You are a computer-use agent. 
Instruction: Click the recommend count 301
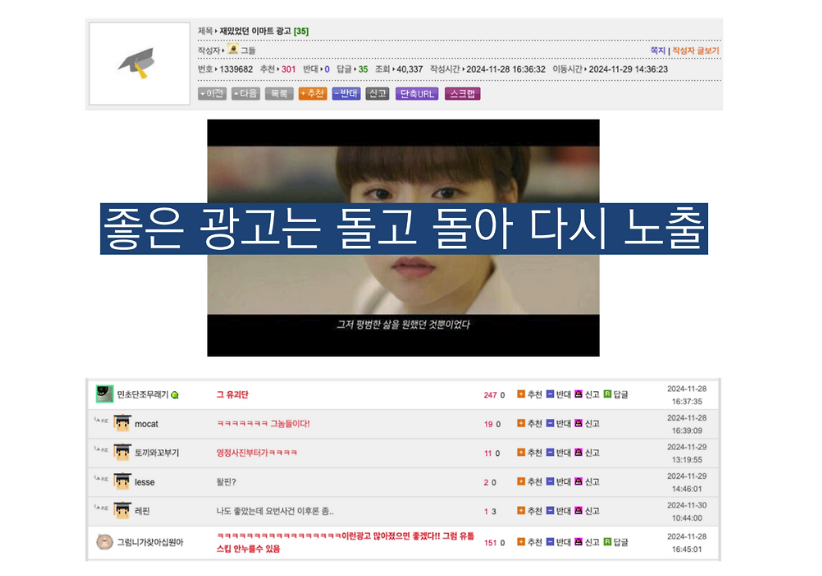click(x=288, y=69)
